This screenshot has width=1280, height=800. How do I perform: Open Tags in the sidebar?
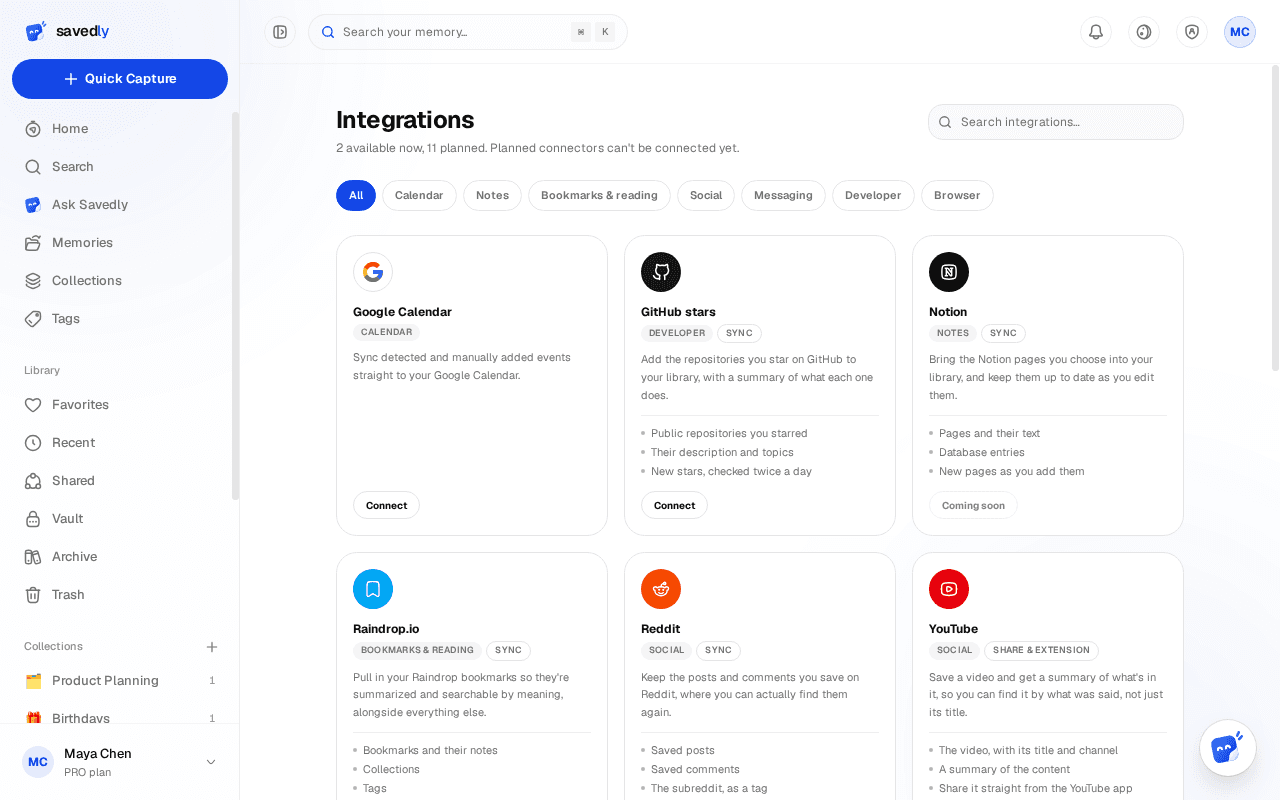[120, 319]
